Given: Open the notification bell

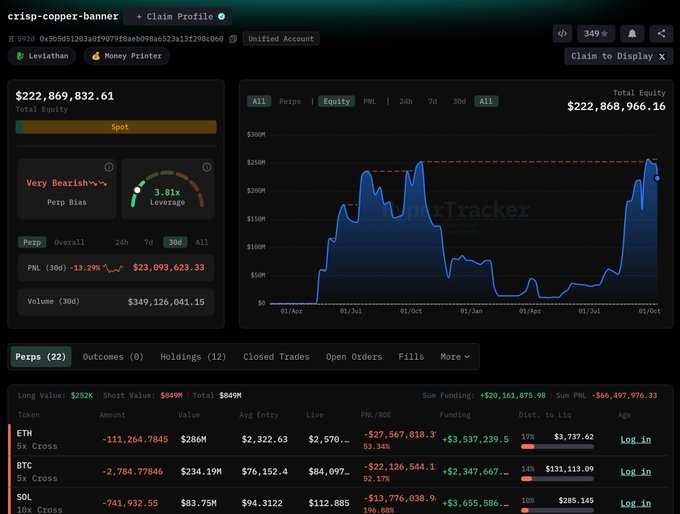Looking at the screenshot, I should 632,33.
